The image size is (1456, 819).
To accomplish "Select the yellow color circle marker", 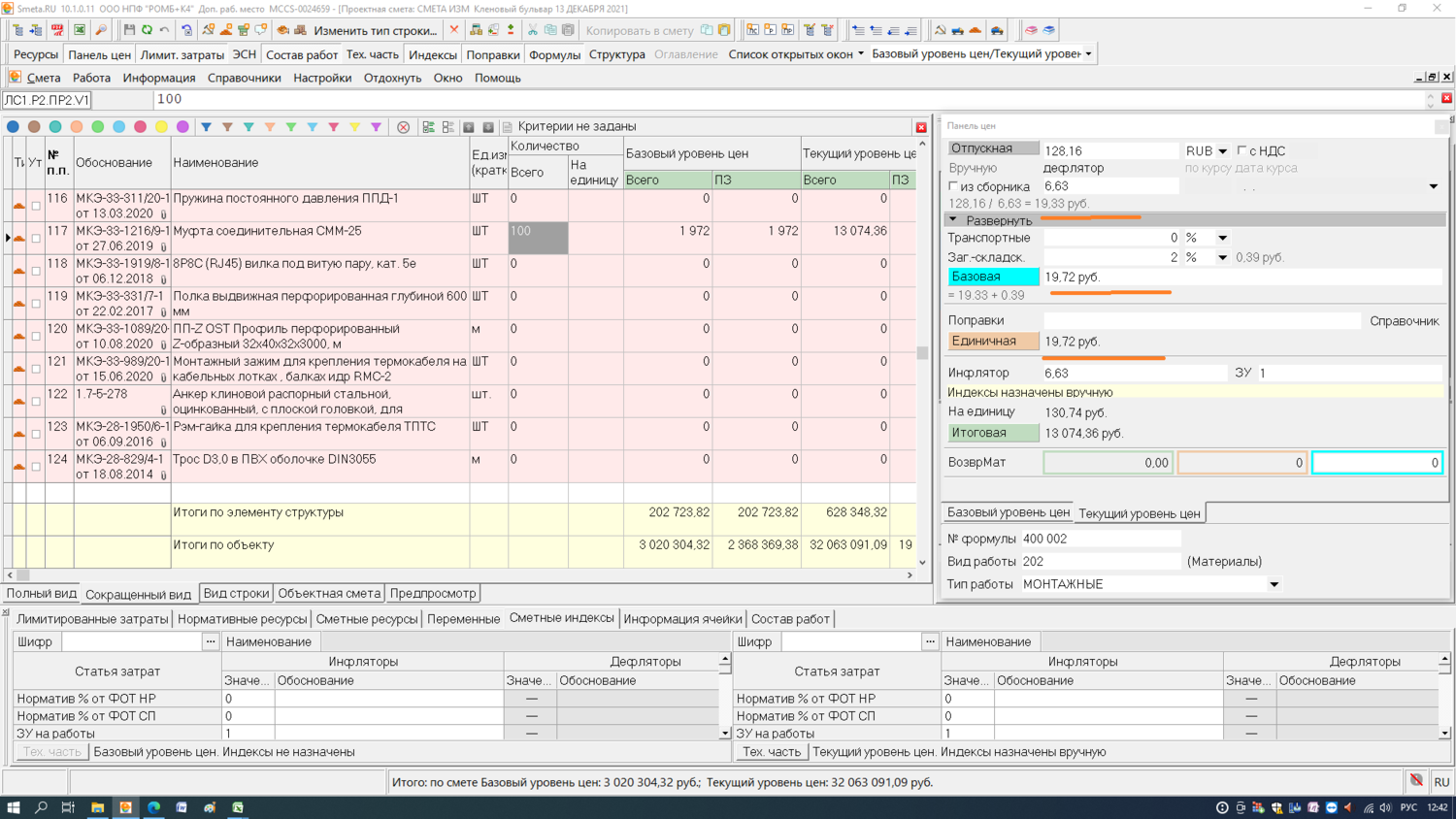I will pos(161,127).
